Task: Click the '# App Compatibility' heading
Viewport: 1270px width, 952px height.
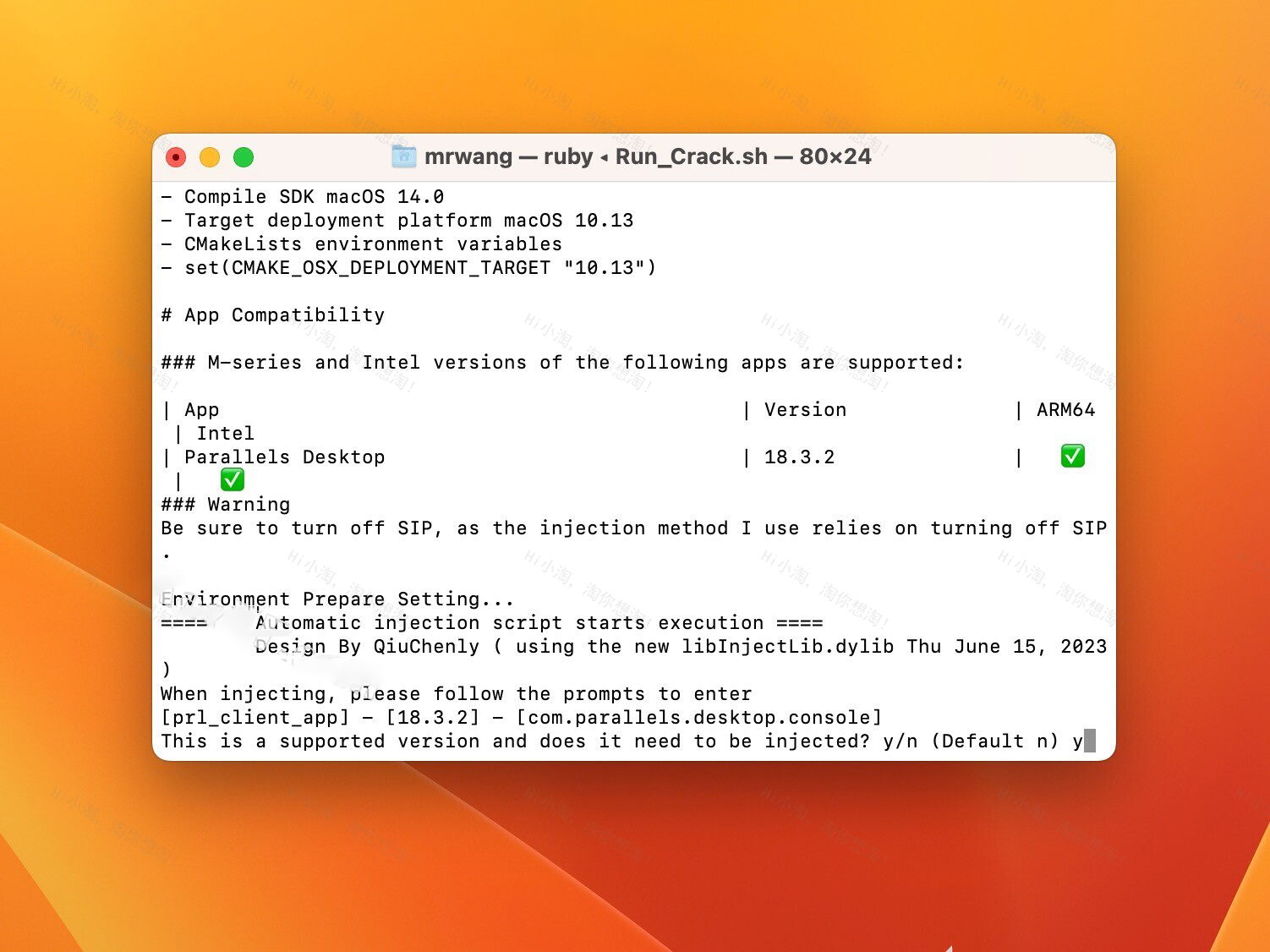Action: tap(273, 315)
